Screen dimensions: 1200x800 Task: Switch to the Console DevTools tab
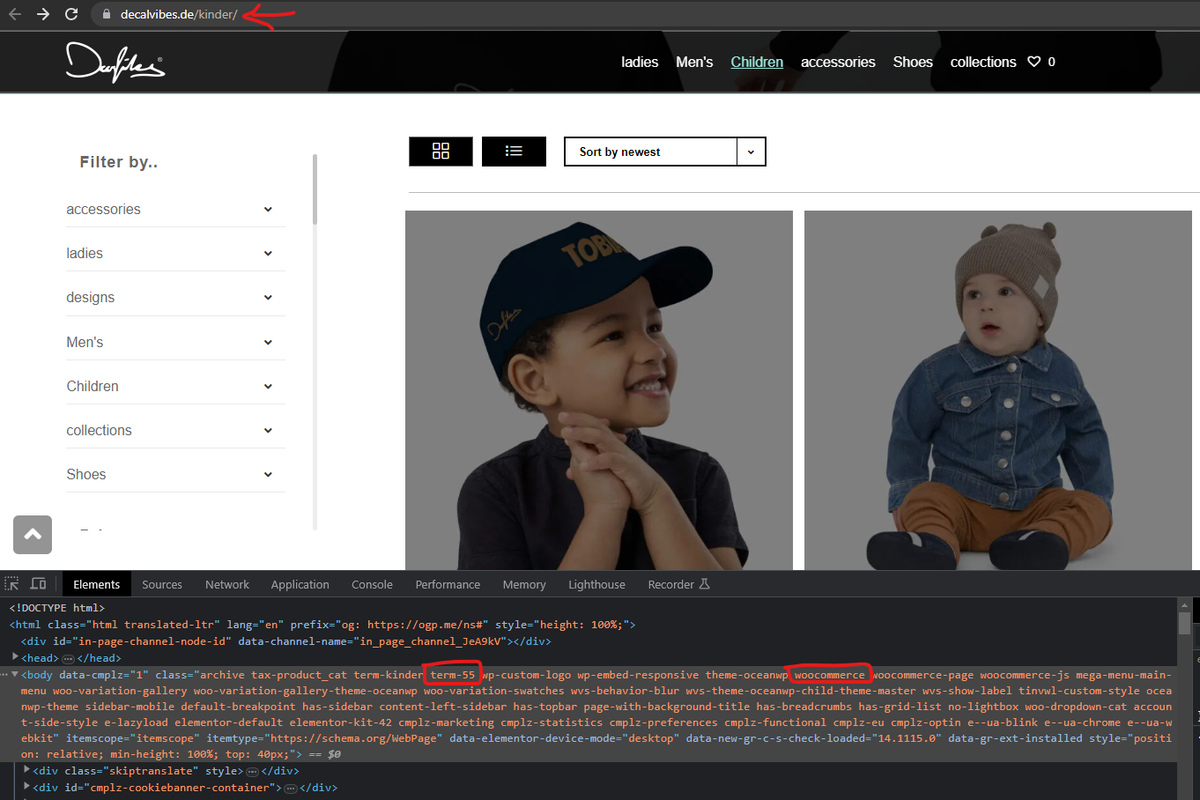pos(372,584)
